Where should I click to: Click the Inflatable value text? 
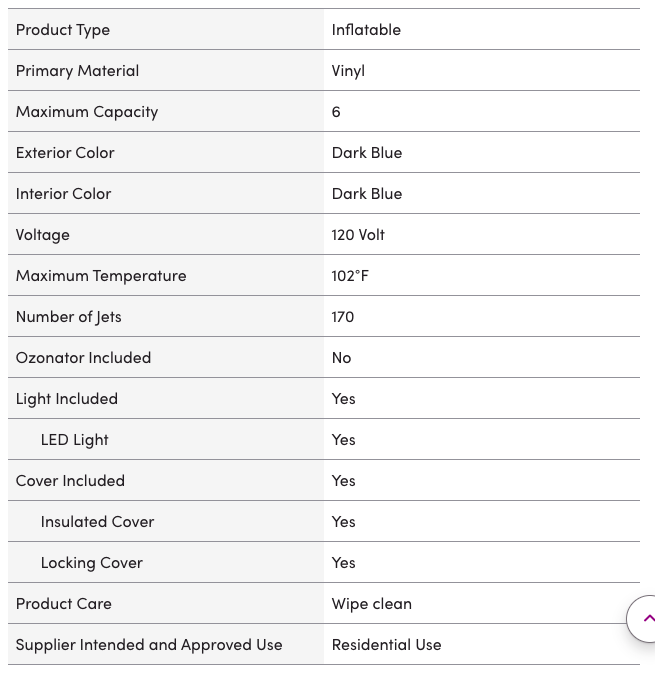coord(366,30)
